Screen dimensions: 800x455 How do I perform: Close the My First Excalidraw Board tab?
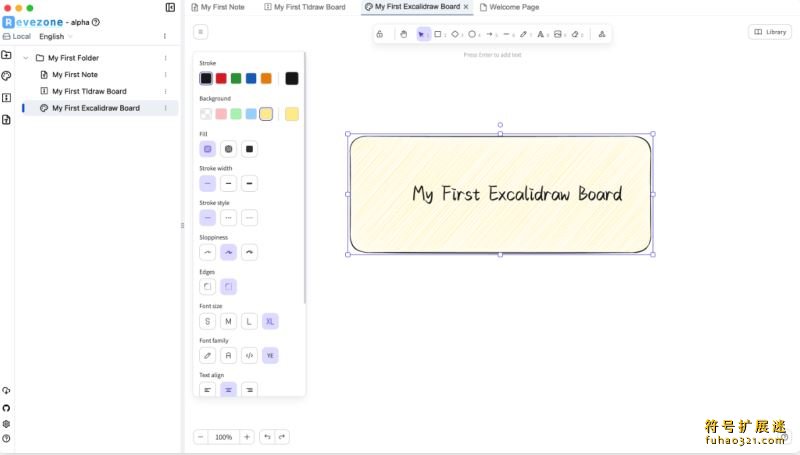[x=466, y=7]
